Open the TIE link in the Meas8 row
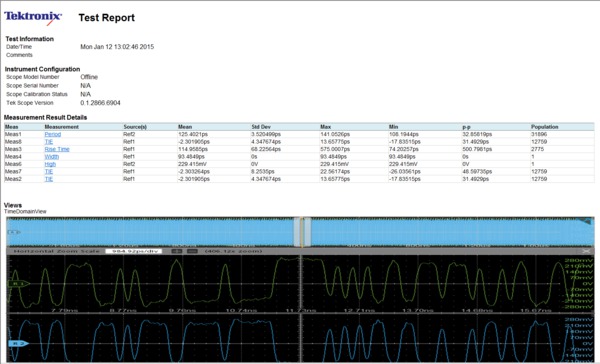The width and height of the screenshot is (600, 364). 49,142
